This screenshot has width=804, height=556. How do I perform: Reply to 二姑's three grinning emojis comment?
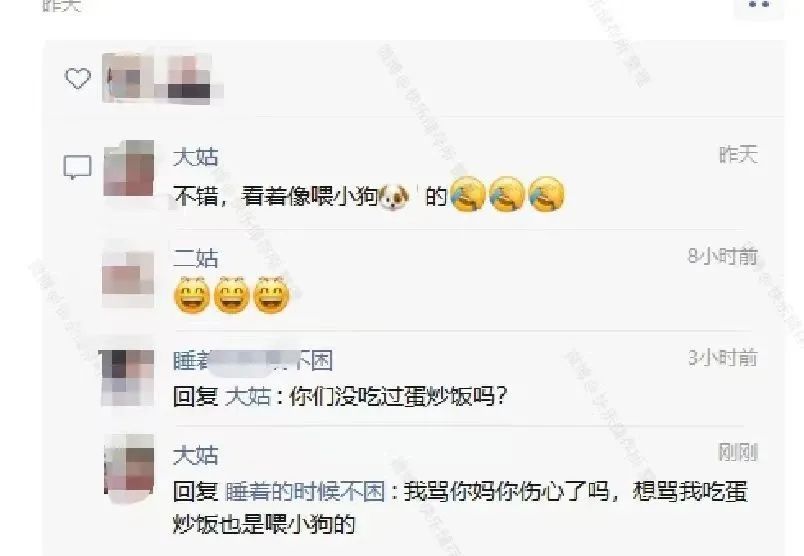point(231,295)
